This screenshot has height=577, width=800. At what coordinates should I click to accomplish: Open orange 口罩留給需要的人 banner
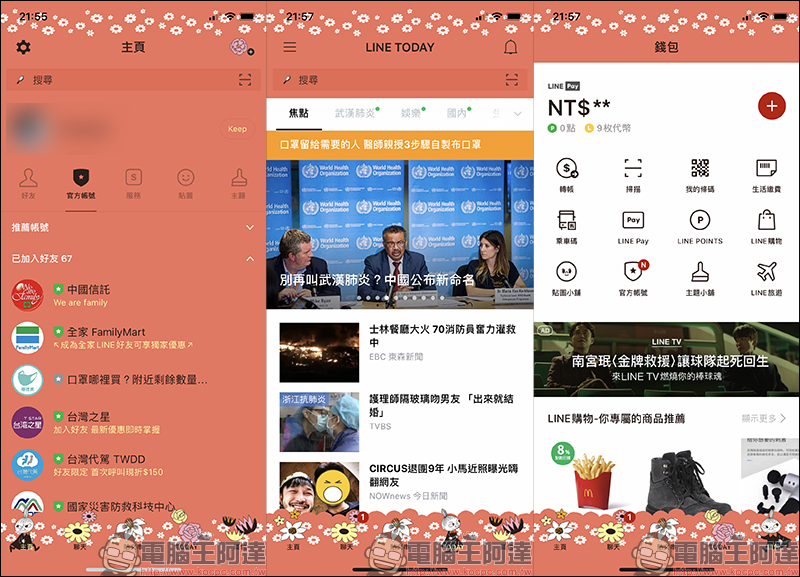click(x=400, y=145)
